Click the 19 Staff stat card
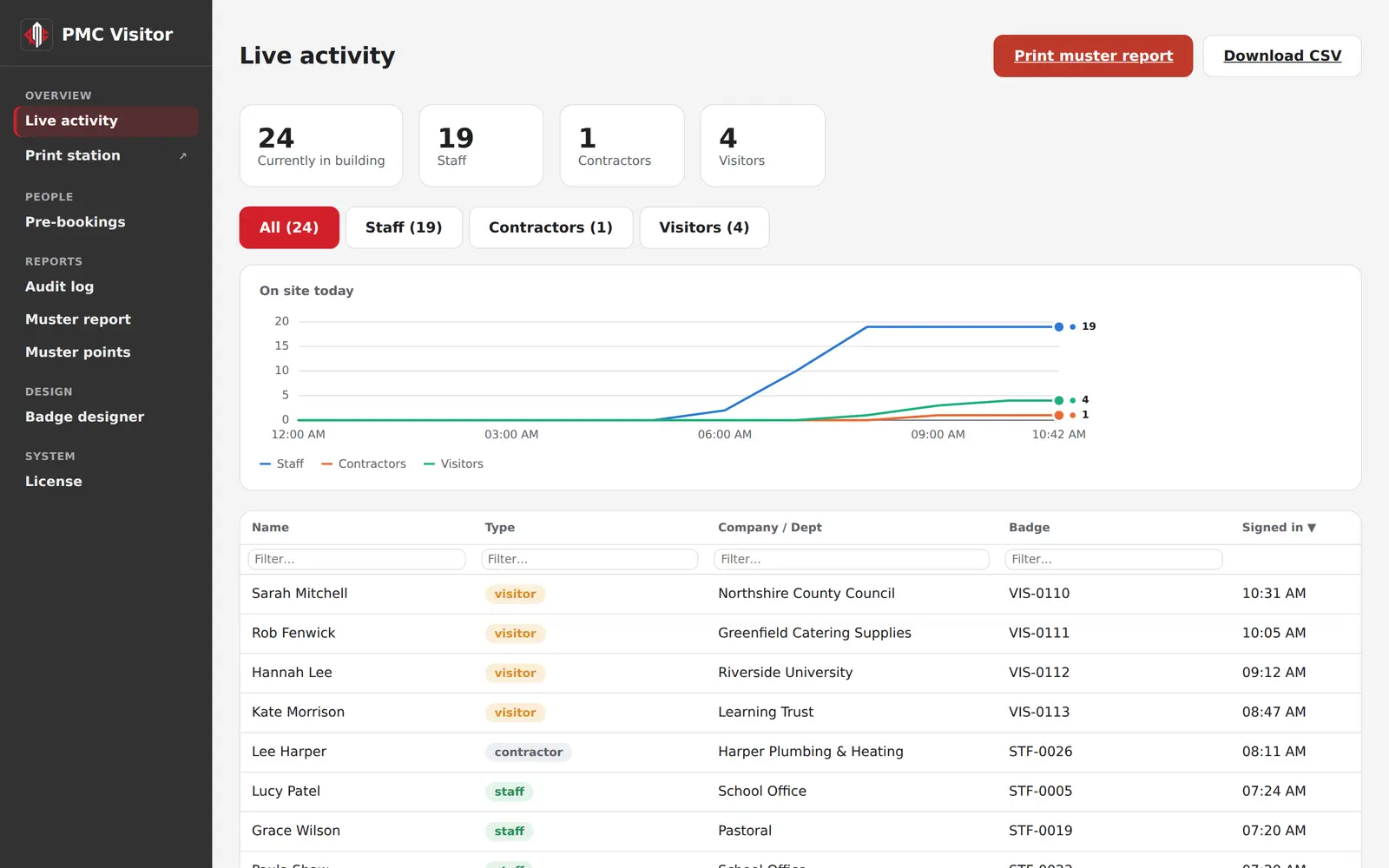The height and width of the screenshot is (868, 1389). 481,146
